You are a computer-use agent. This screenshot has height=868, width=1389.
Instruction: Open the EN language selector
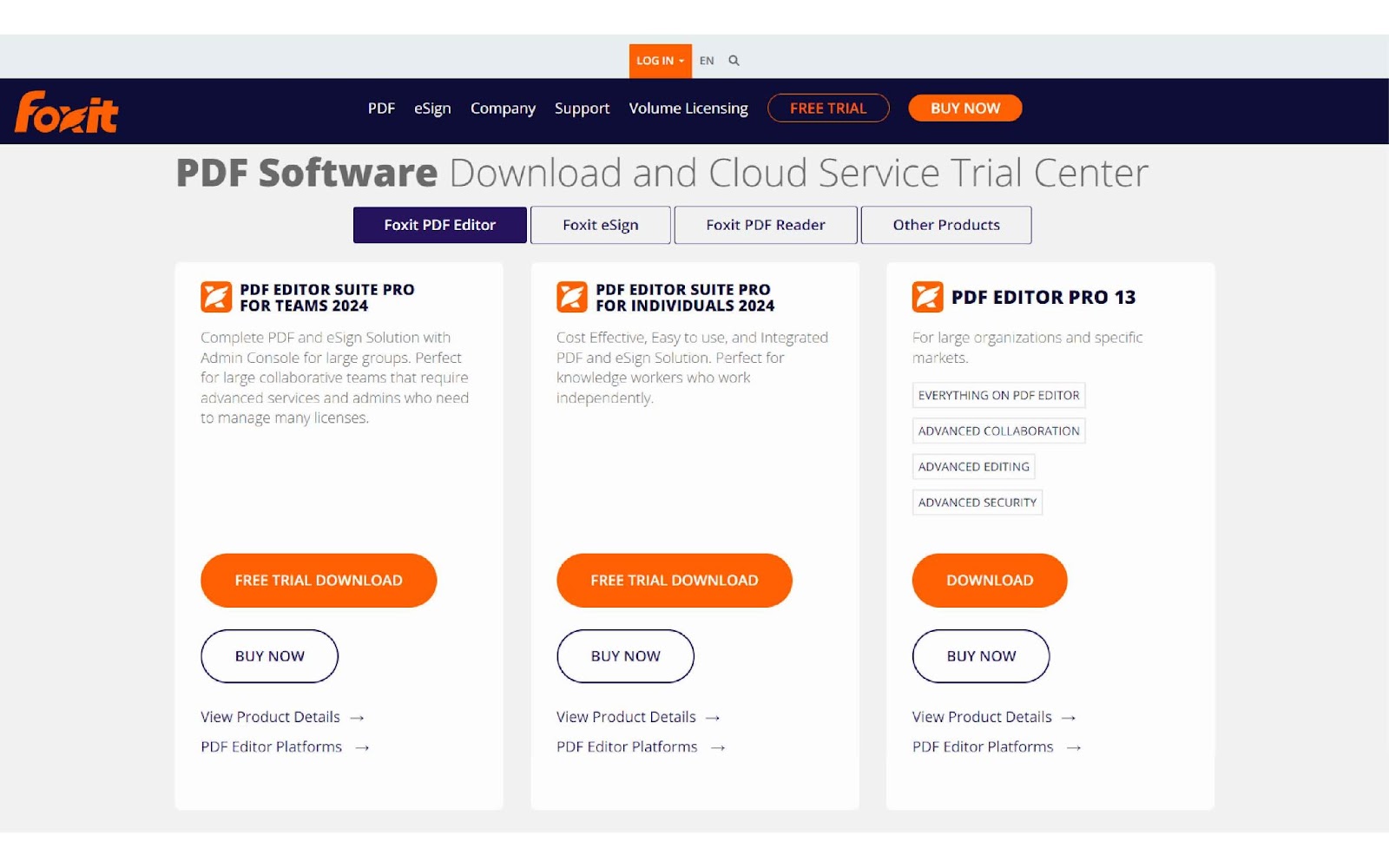coord(707,61)
